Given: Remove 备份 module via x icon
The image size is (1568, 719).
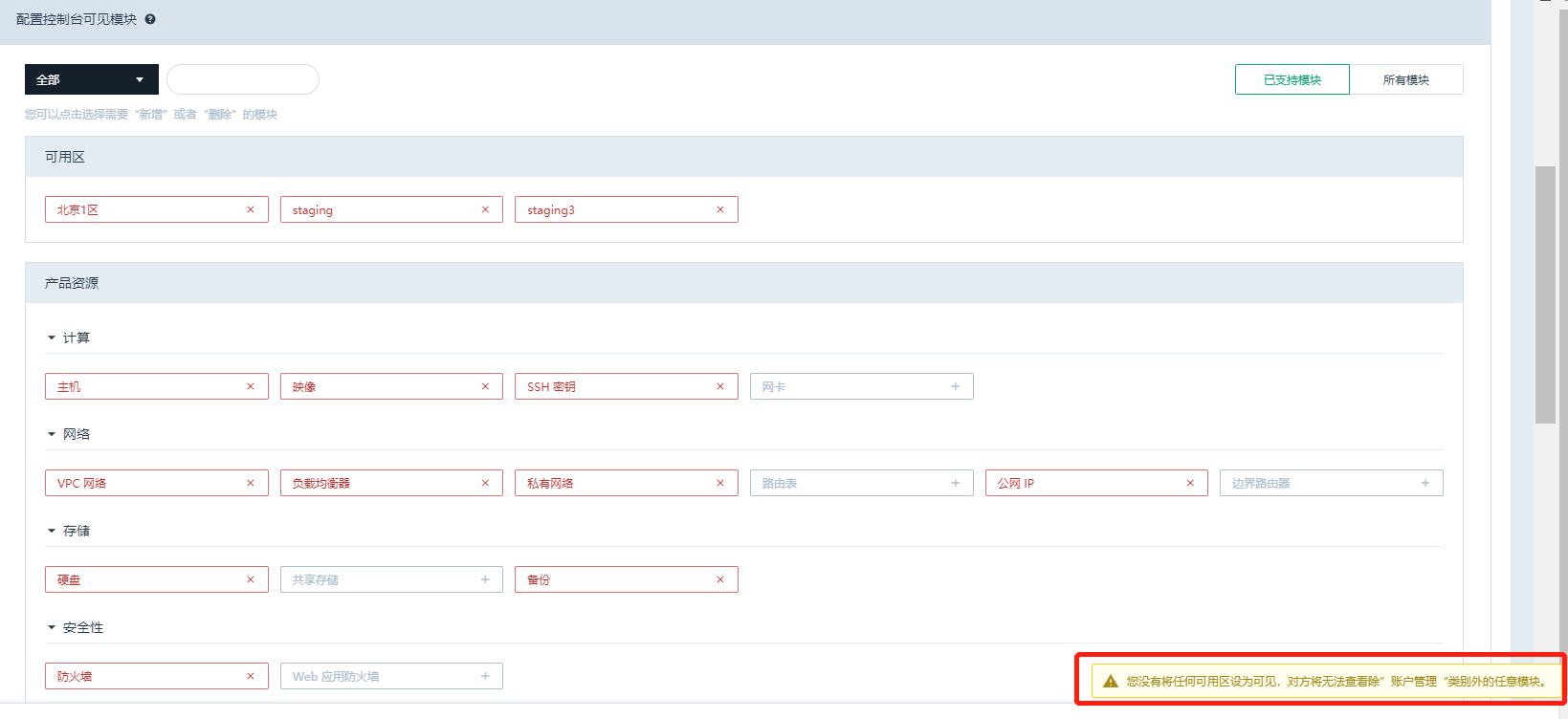Looking at the screenshot, I should click(x=720, y=579).
